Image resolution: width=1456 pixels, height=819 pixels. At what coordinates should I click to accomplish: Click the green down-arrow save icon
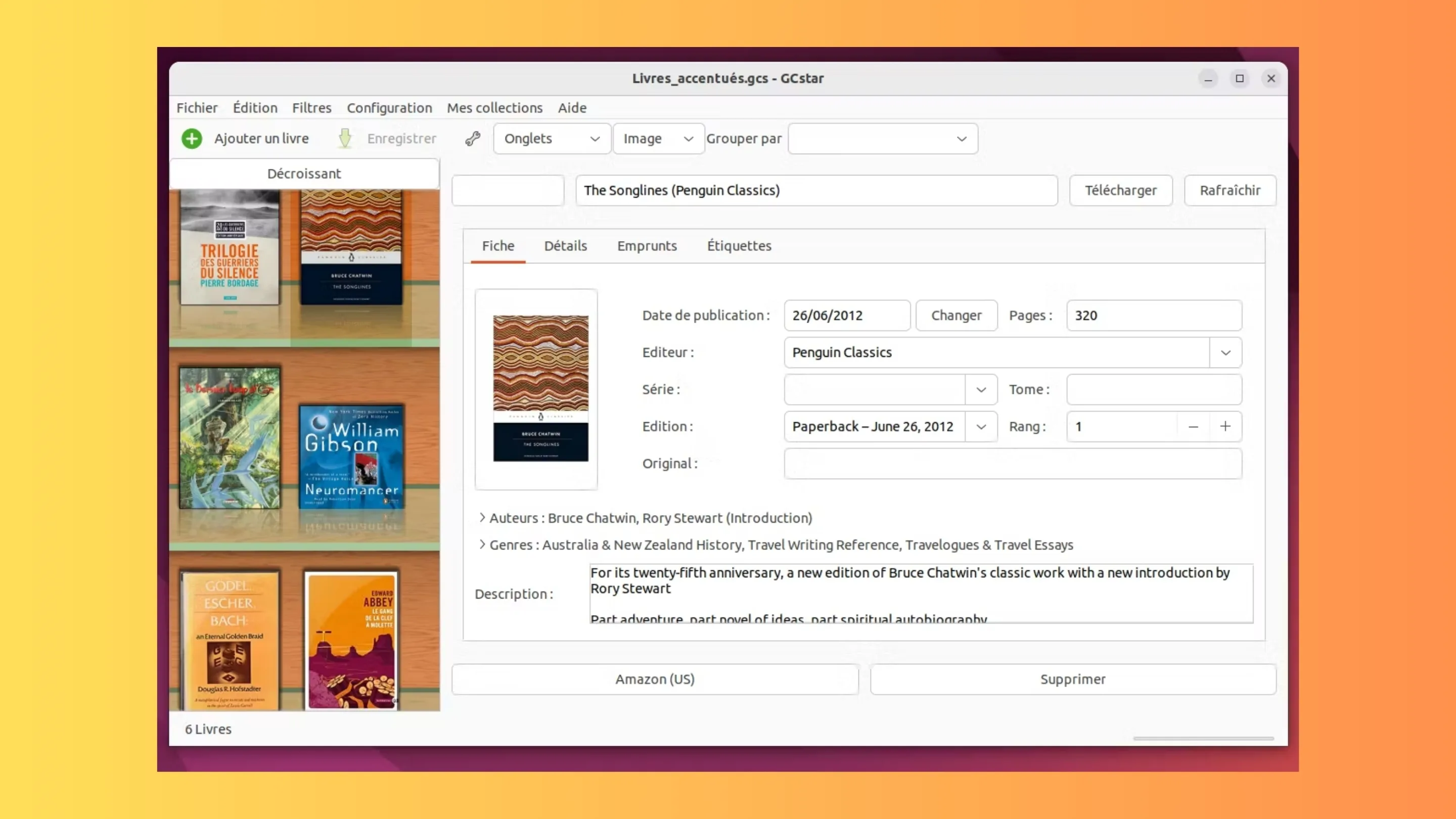pos(345,139)
